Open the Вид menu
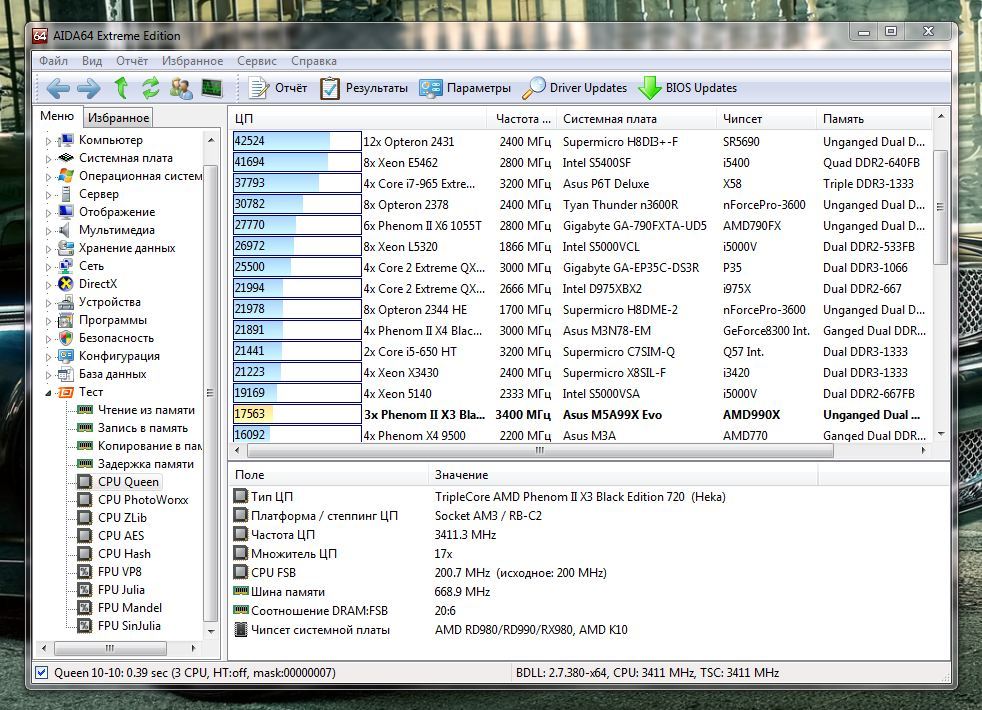Viewport: 982px width, 710px height. [92, 61]
